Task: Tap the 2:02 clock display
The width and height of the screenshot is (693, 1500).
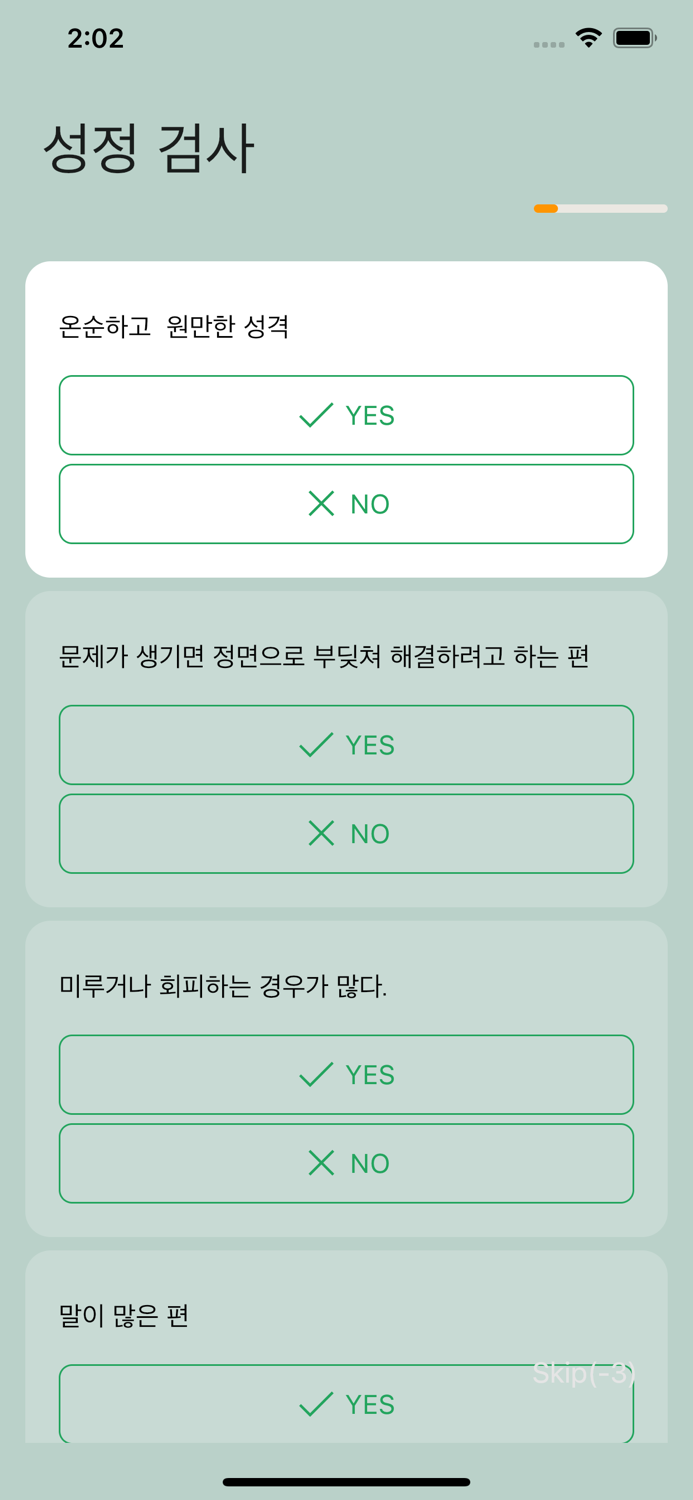Action: point(93,38)
